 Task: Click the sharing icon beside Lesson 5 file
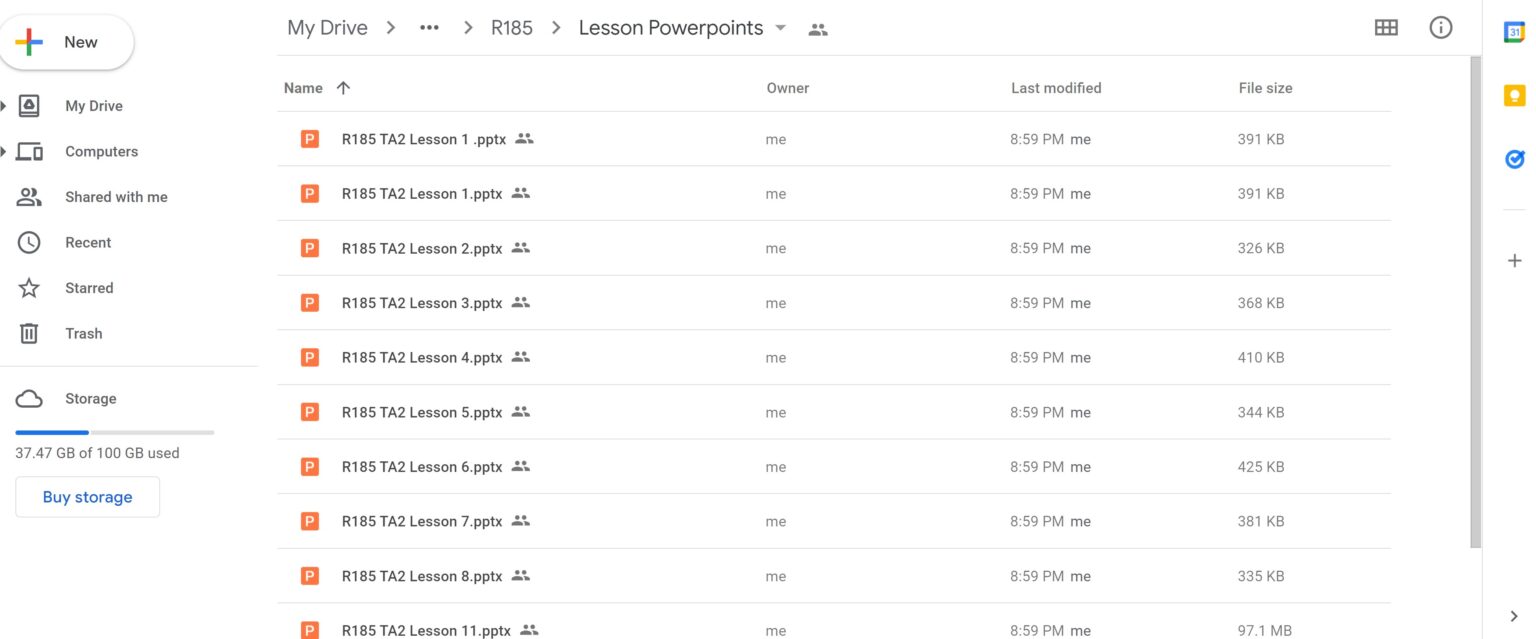click(x=521, y=411)
